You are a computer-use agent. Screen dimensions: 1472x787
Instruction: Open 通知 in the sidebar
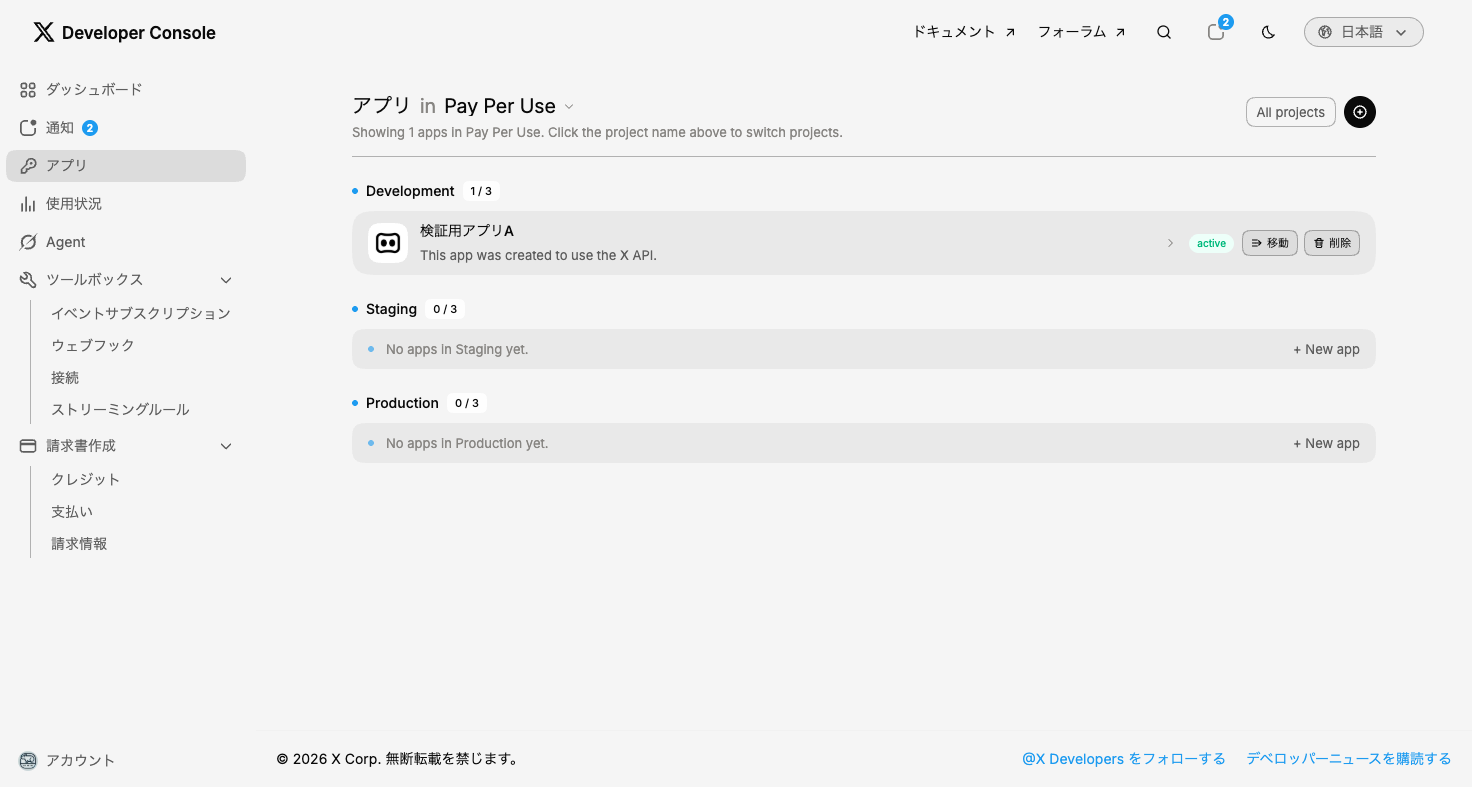click(126, 128)
